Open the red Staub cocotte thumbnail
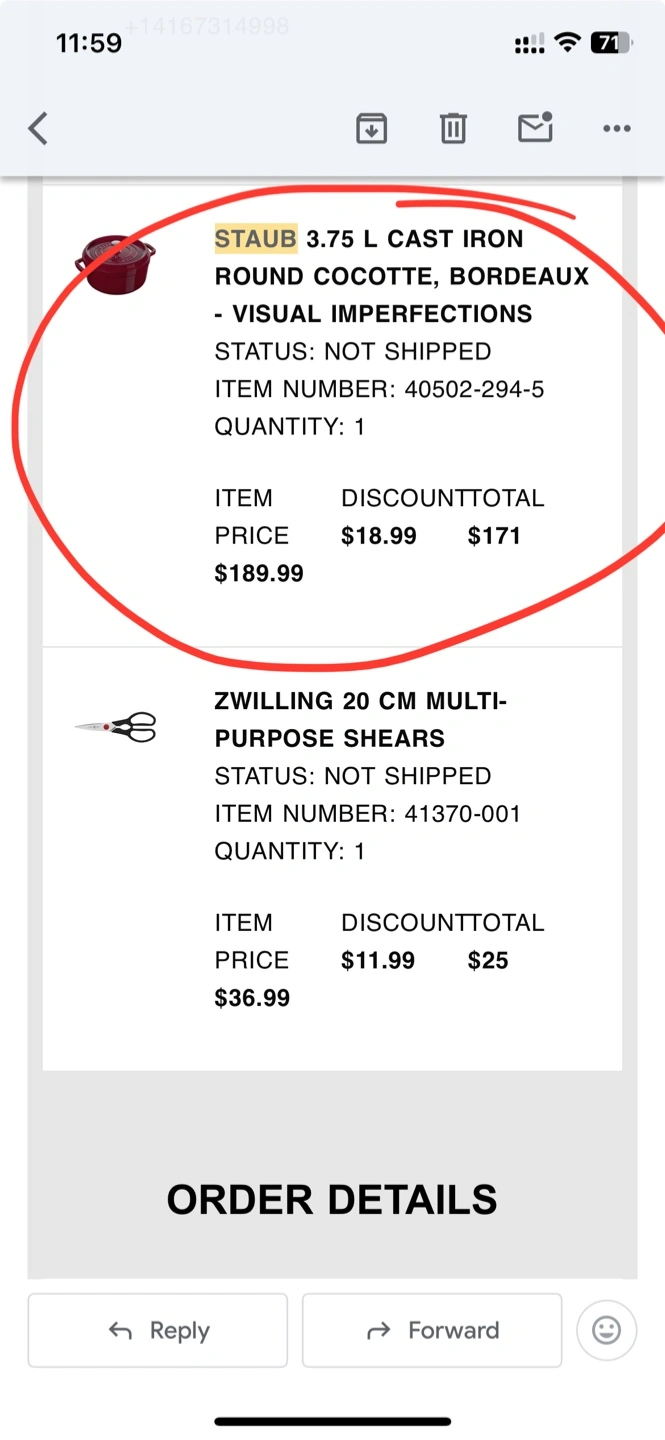This screenshot has width=665, height=1440. [x=115, y=264]
